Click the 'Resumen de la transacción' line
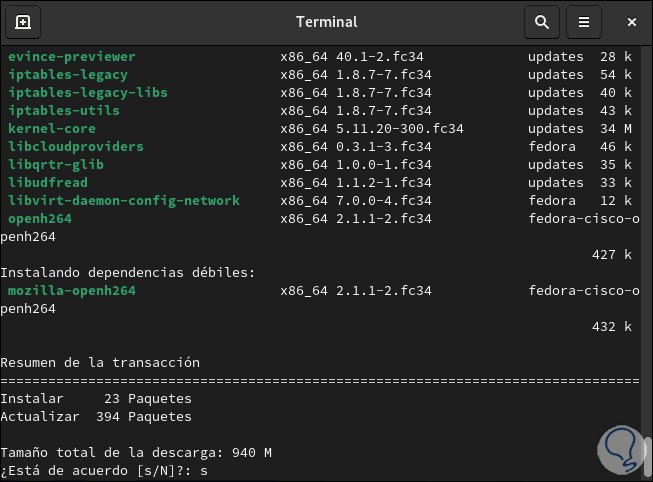The height and width of the screenshot is (482, 653). click(100, 363)
